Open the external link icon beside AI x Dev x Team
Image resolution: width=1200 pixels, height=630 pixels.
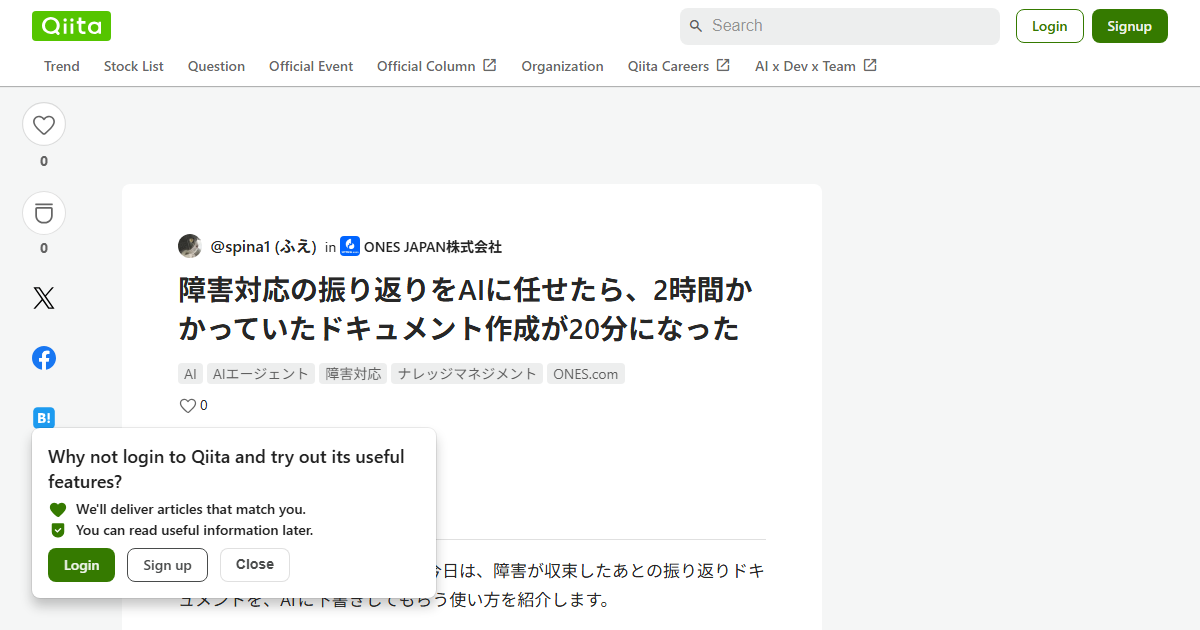pos(870,65)
